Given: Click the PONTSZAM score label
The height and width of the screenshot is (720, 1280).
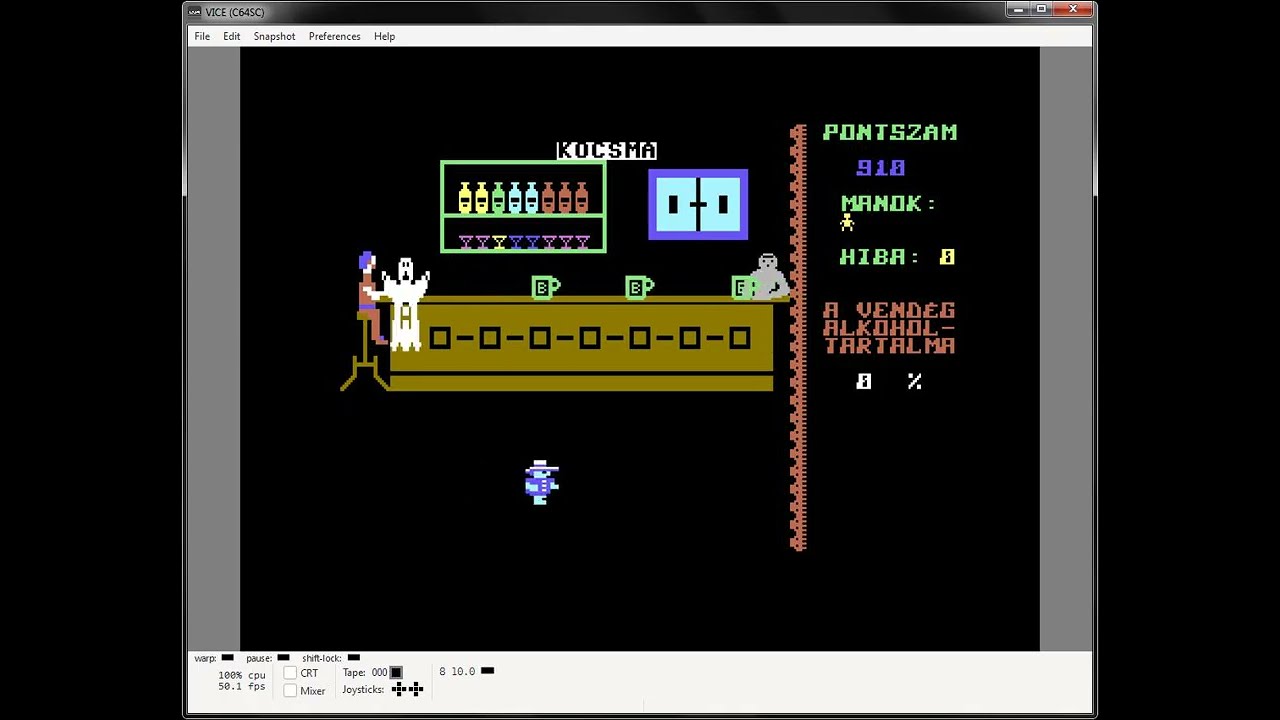Looking at the screenshot, I should click(890, 132).
